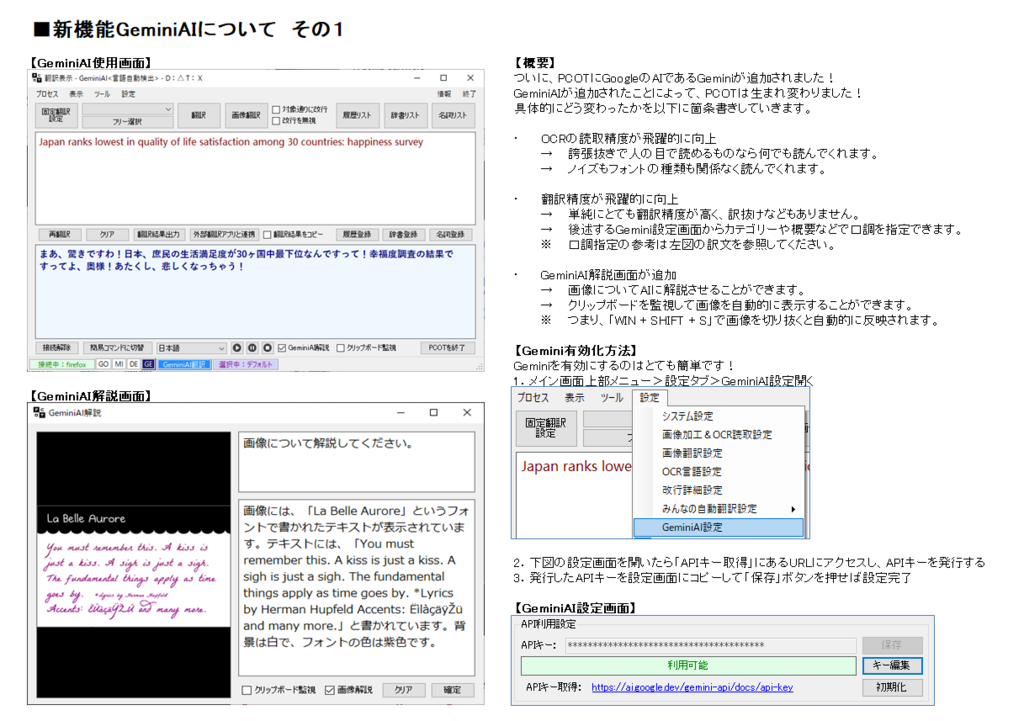
Task: Click 情報 menu item at top right
Action: [445, 94]
